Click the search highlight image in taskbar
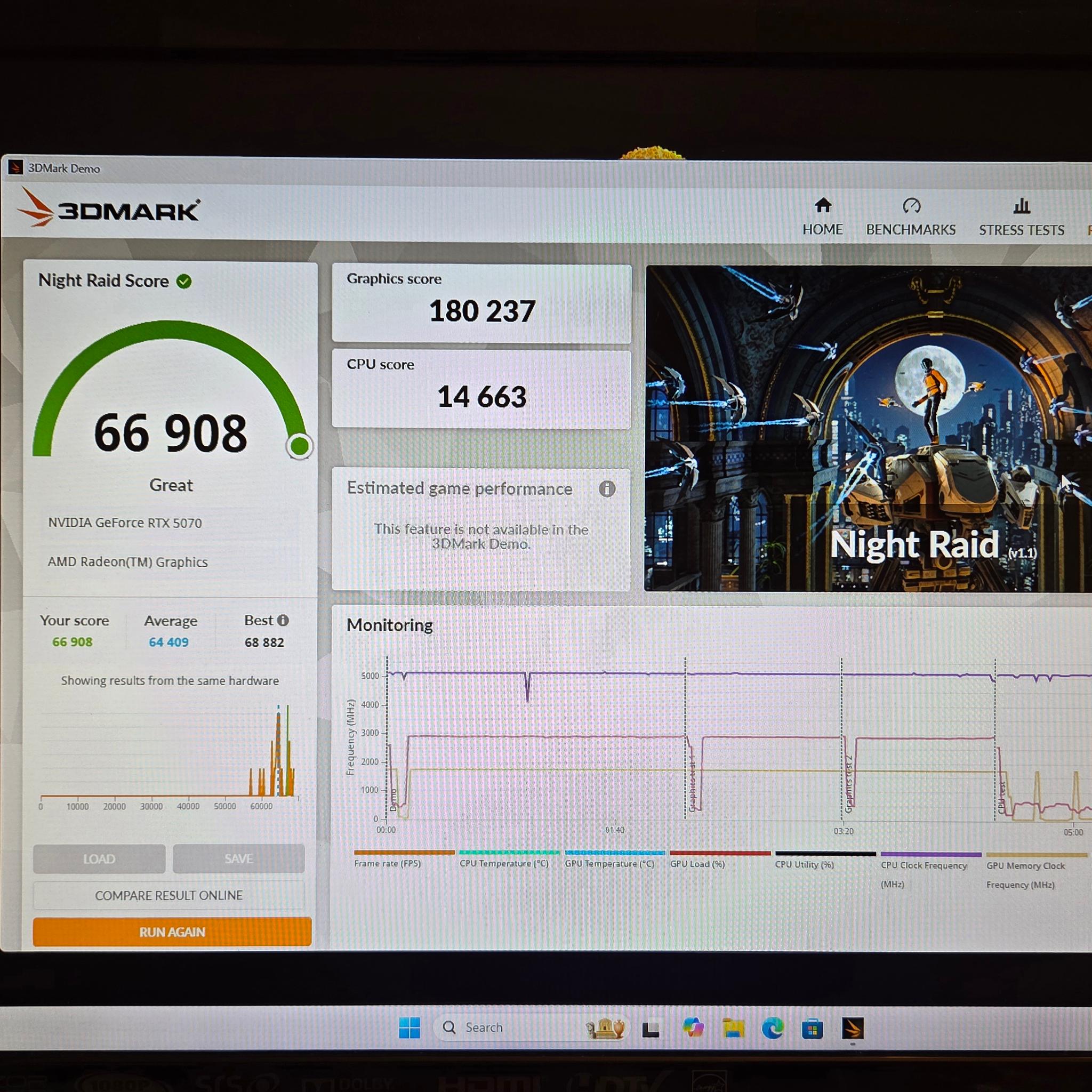The height and width of the screenshot is (1092, 1092). tap(605, 1029)
